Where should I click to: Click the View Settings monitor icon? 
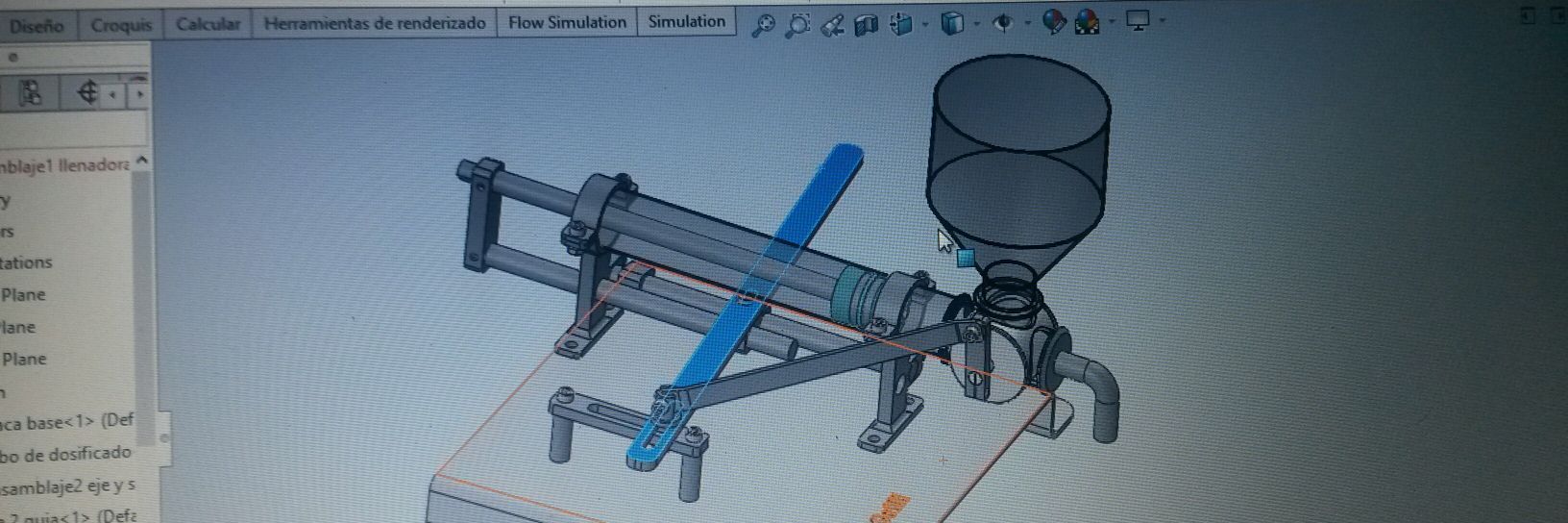coord(1139,20)
